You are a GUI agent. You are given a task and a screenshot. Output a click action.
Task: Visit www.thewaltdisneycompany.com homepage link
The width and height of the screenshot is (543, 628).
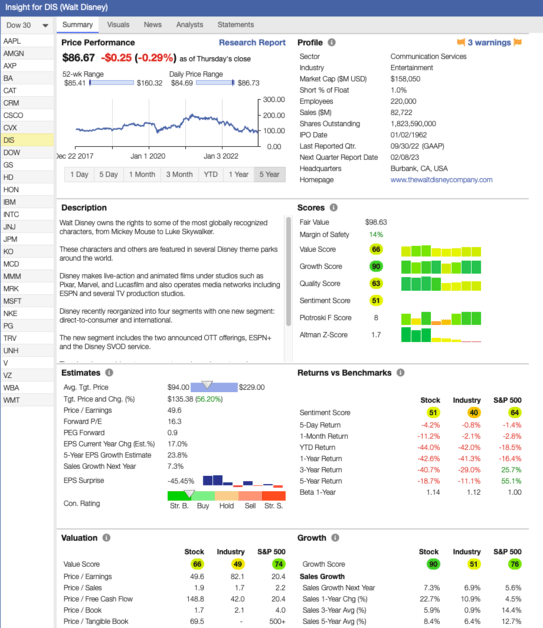(x=441, y=180)
